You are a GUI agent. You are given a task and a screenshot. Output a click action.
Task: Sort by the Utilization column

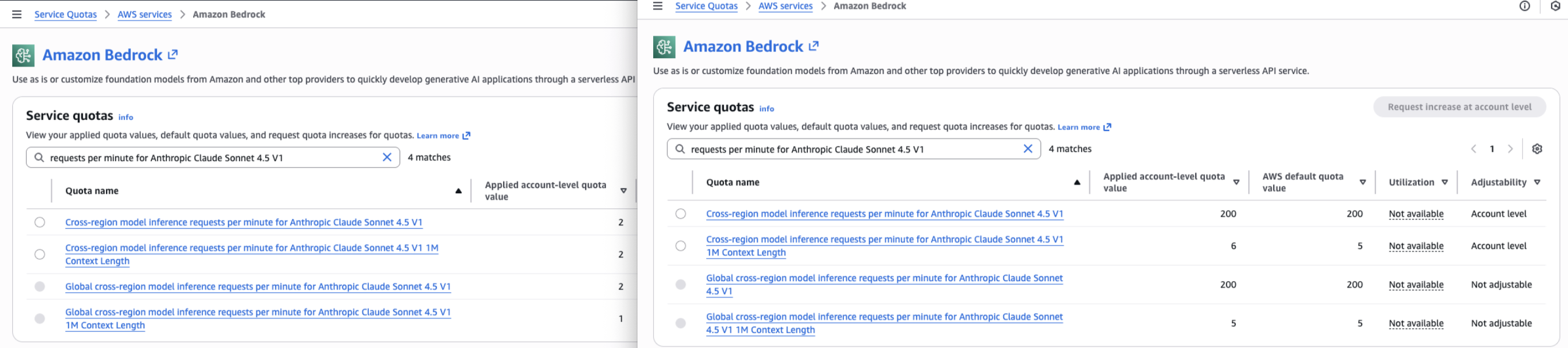point(1445,182)
